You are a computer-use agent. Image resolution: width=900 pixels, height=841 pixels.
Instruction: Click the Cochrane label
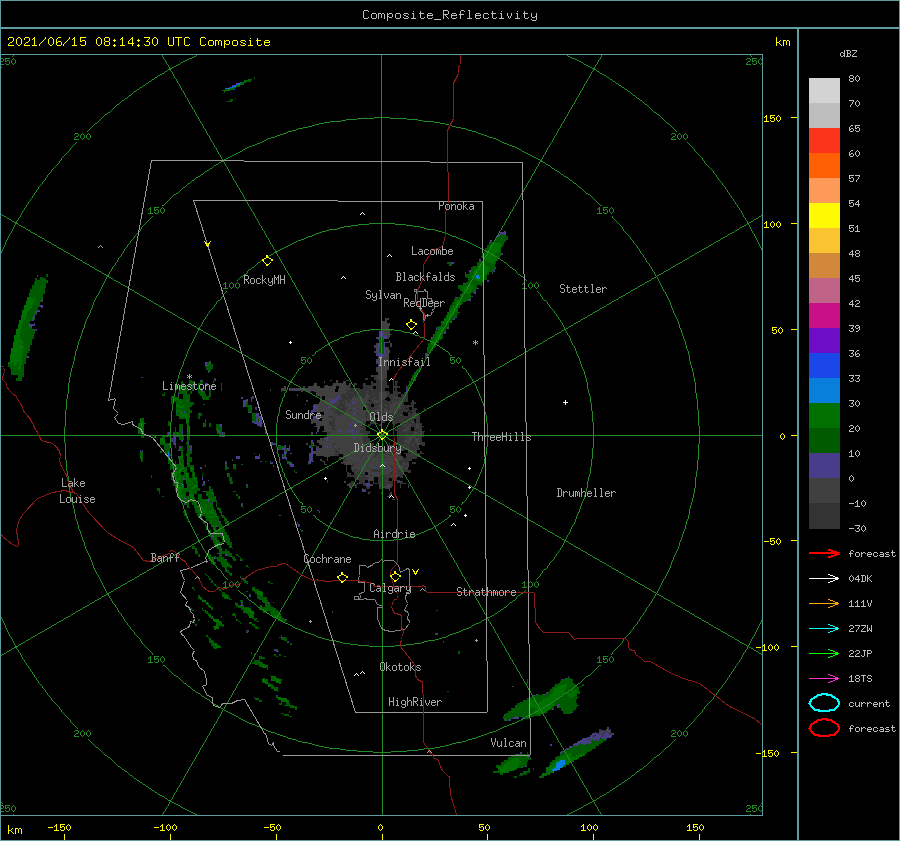327,559
